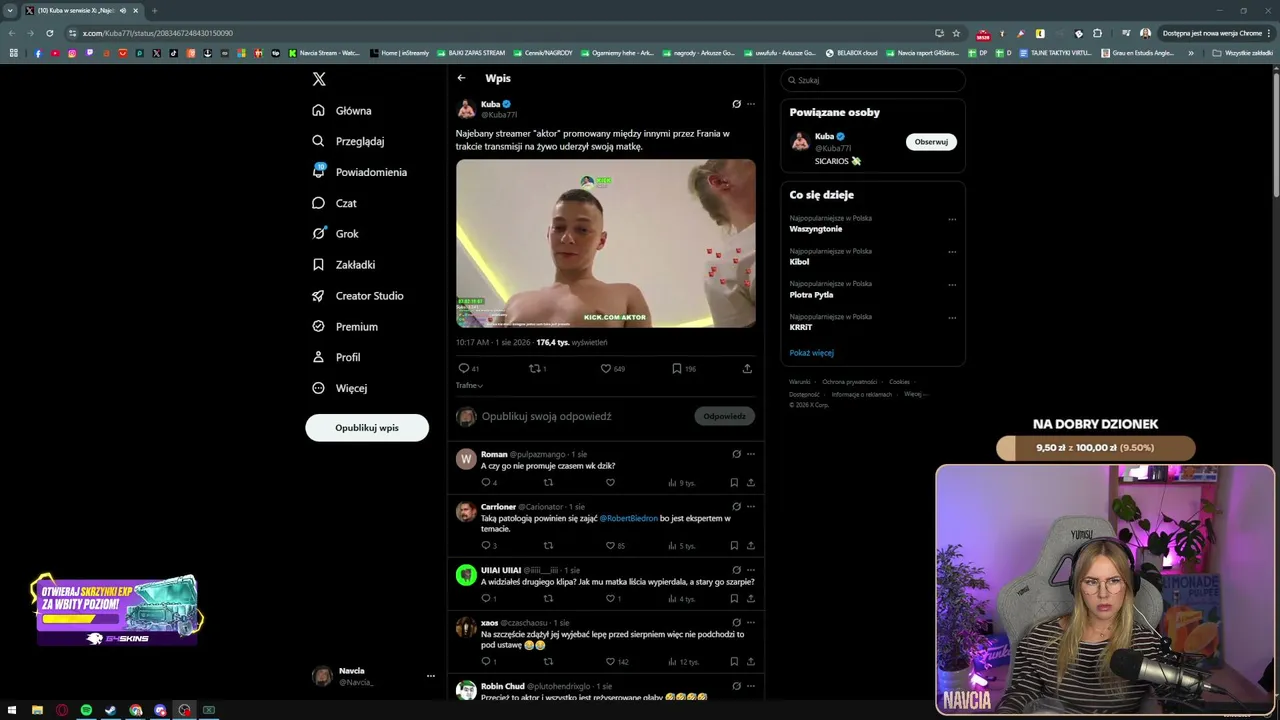The image size is (1280, 720).
Task: Open the Navcia Stream bookmark
Action: pos(325,53)
